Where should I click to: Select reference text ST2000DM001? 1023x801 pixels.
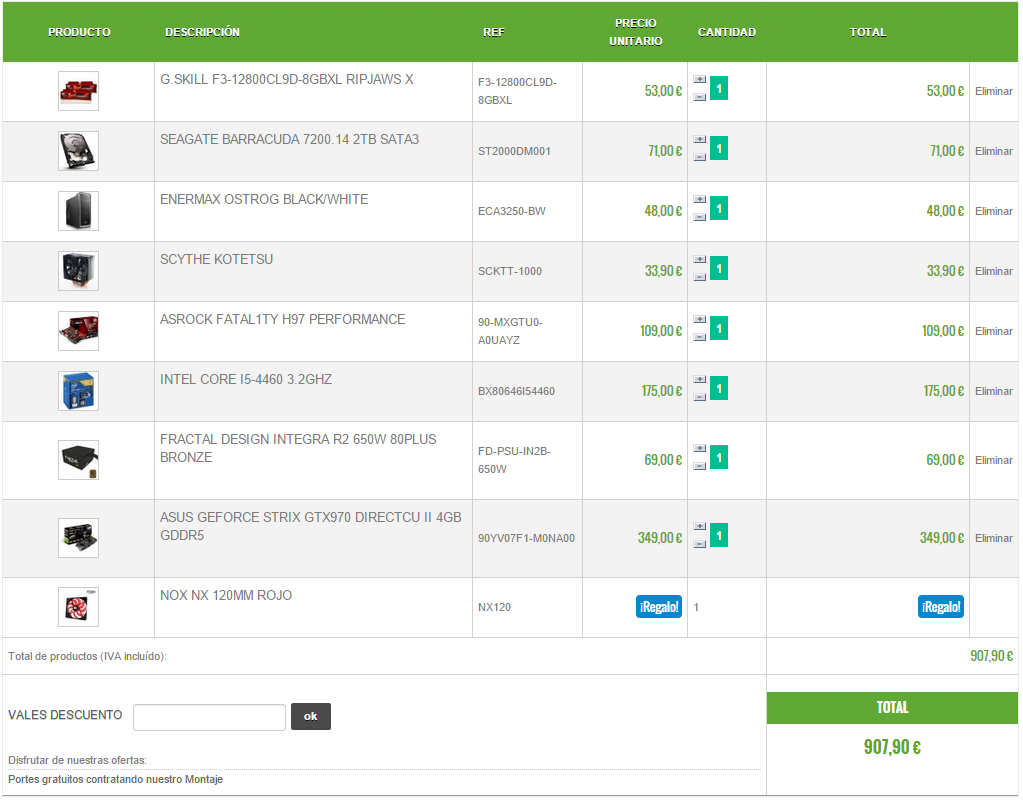point(514,151)
